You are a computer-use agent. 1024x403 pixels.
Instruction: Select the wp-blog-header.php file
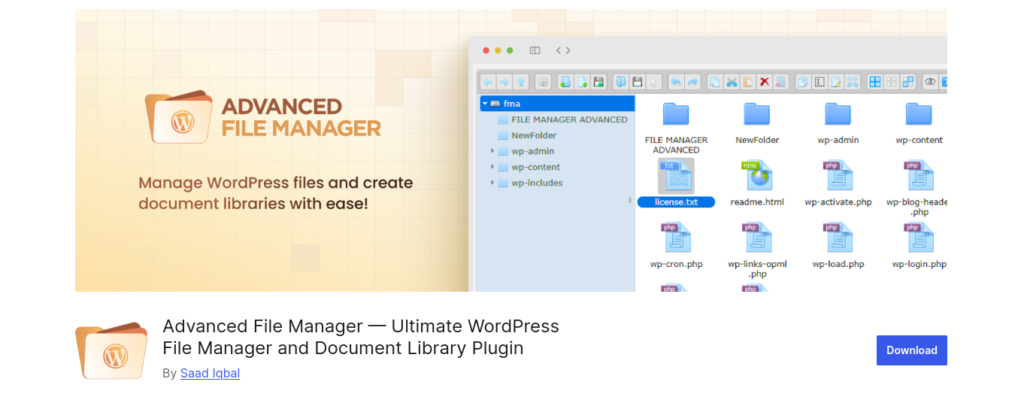[x=918, y=188]
